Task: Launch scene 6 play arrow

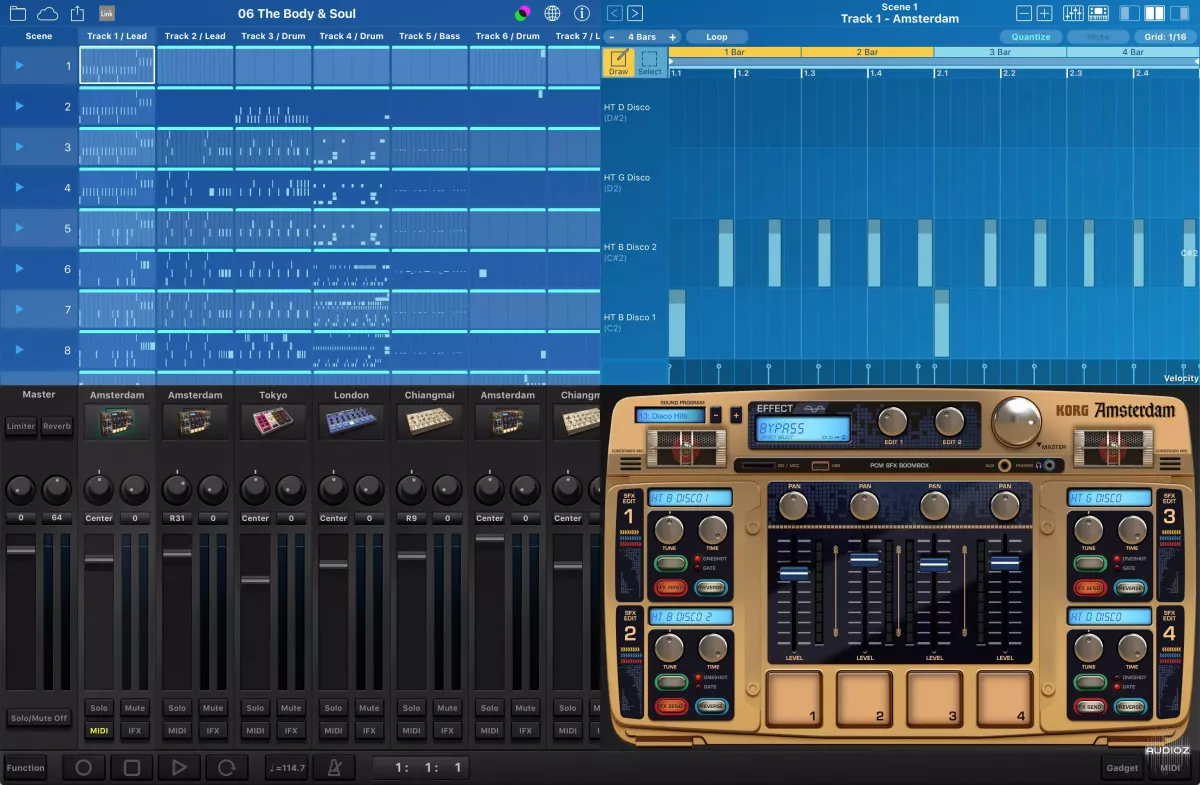Action: click(x=19, y=269)
